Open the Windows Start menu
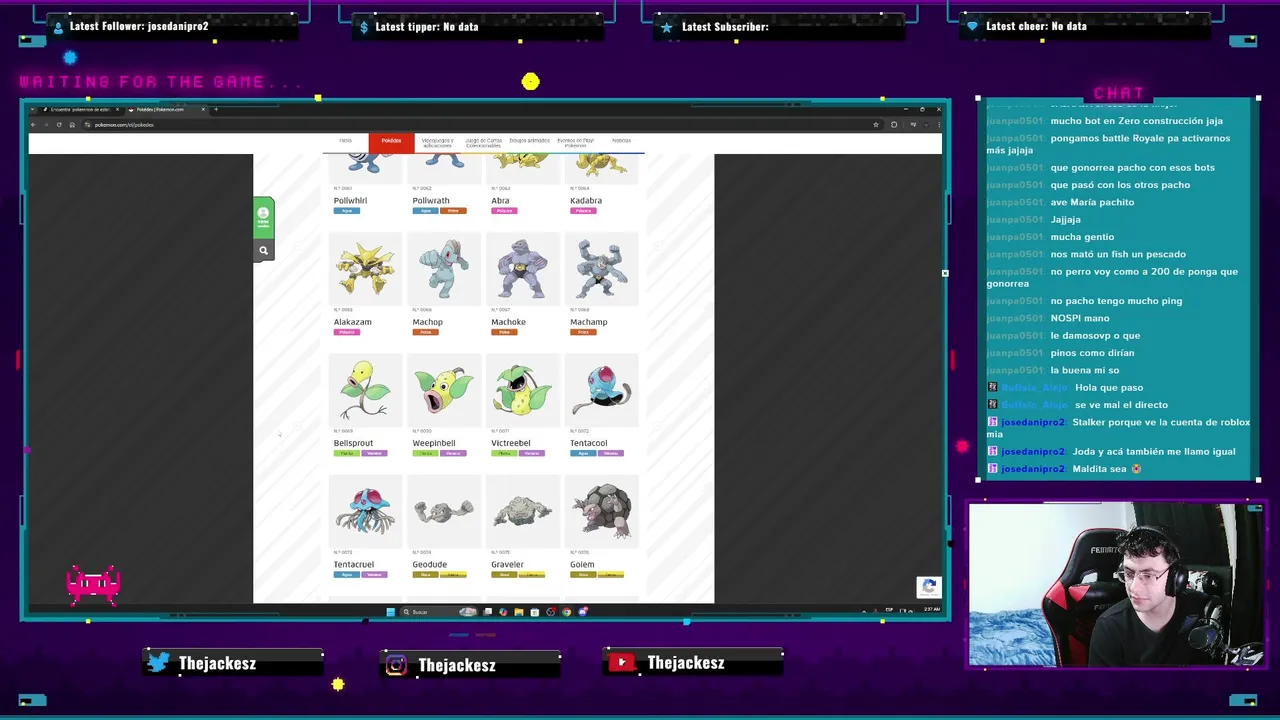 [390, 612]
